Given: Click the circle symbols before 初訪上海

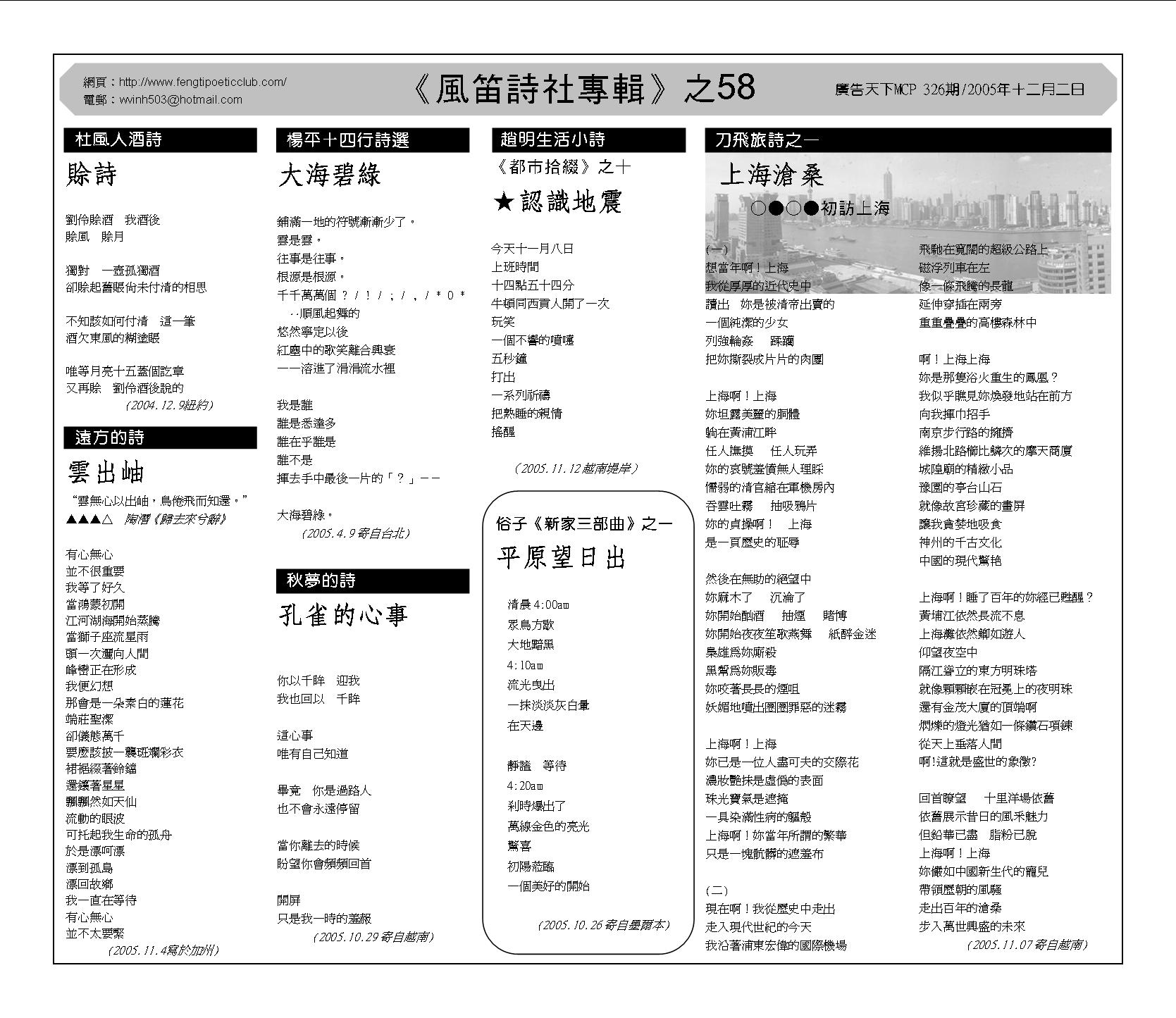Looking at the screenshot, I should coord(784,209).
